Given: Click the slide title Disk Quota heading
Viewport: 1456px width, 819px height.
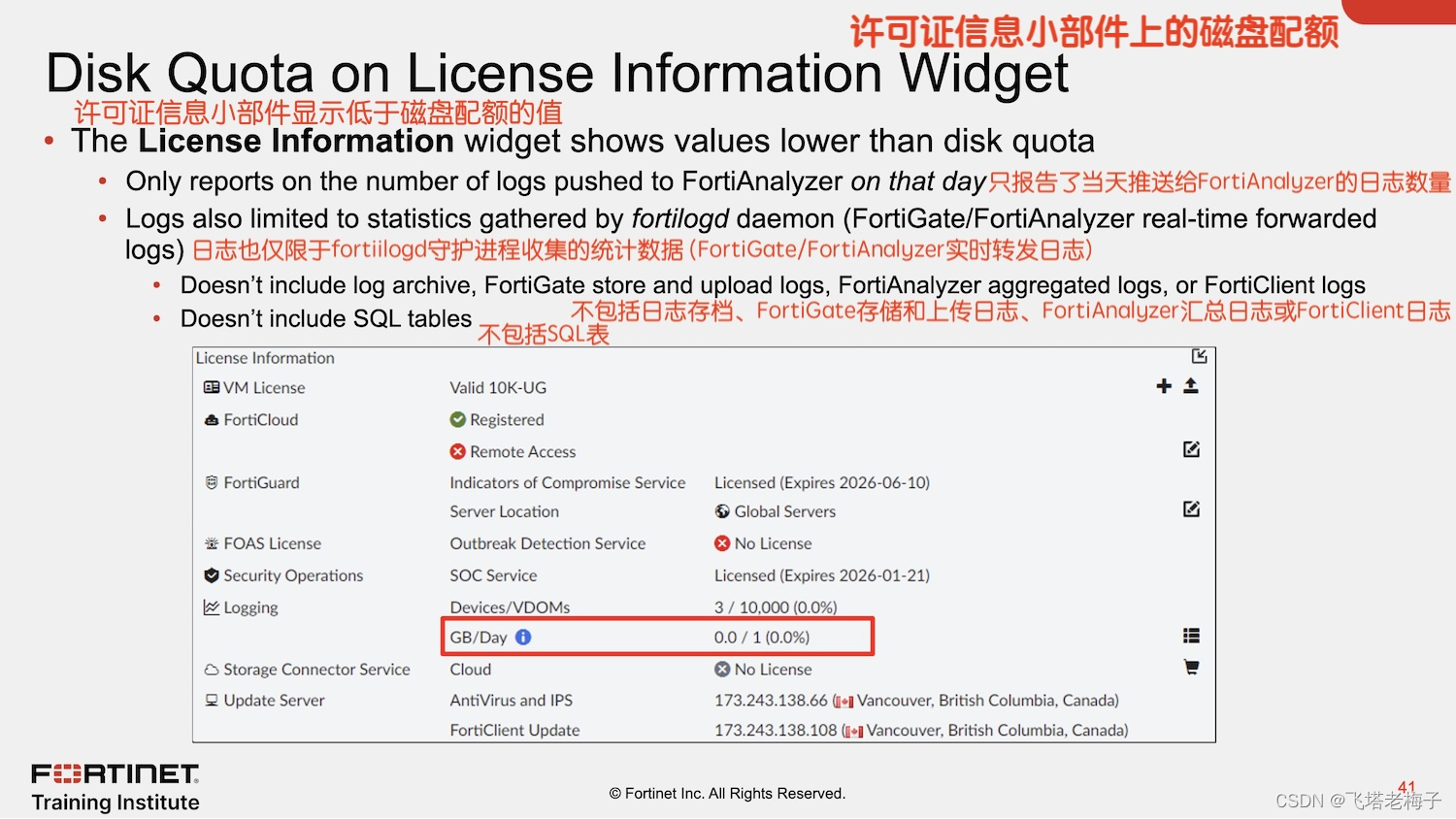Looking at the screenshot, I should coord(557,73).
